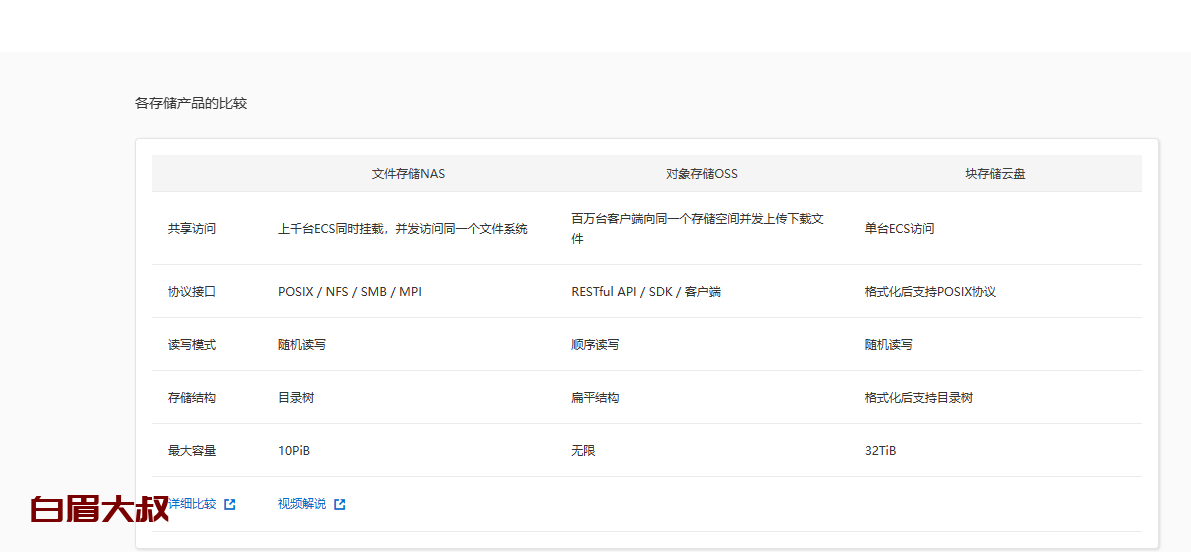1191x552 pixels.
Task: Select the 块存储云盘 column header
Action: tap(995, 174)
